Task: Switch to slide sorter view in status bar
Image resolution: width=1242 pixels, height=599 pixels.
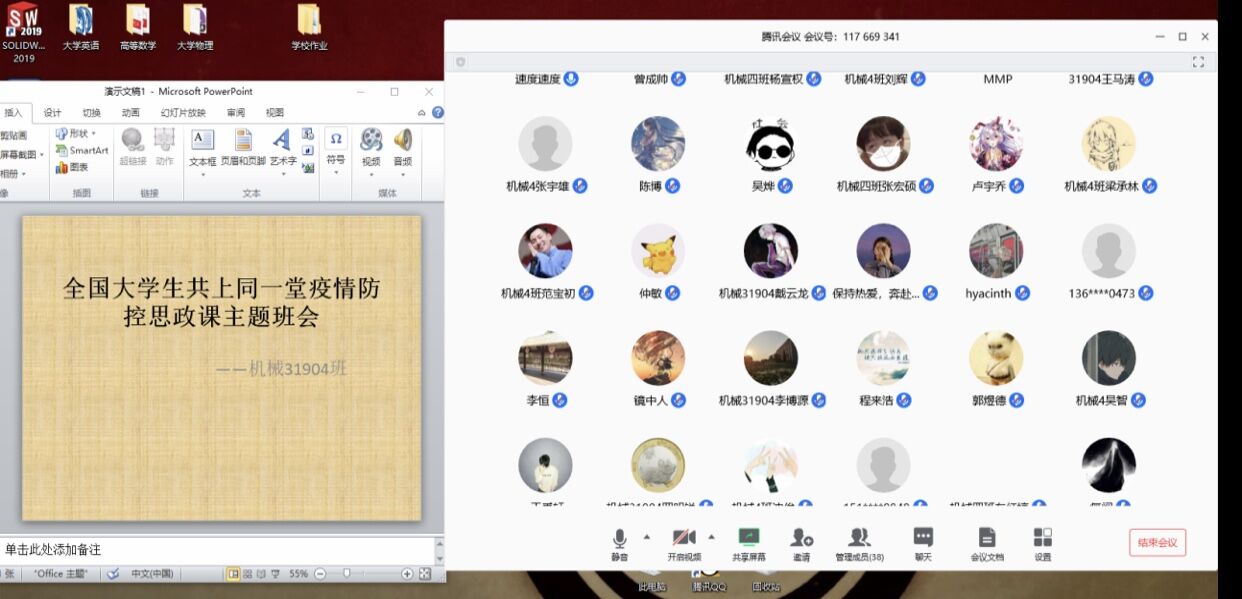Action: [x=248, y=574]
